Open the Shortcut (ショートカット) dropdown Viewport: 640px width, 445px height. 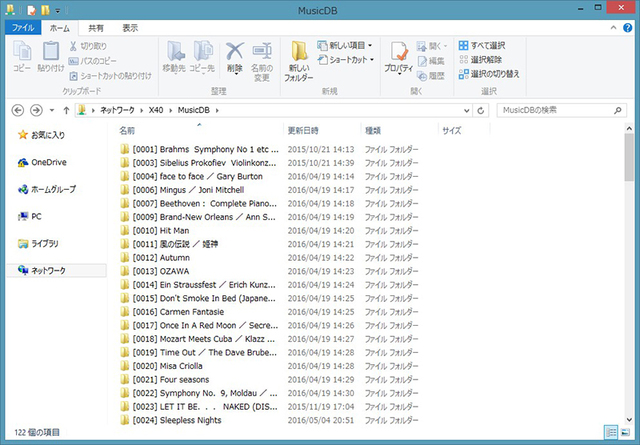tap(346, 59)
